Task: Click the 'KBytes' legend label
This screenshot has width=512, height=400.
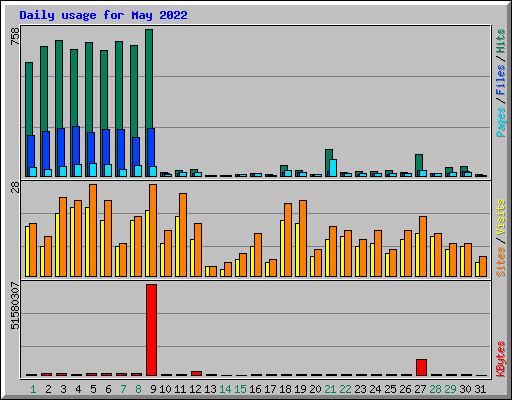Action: click(500, 359)
